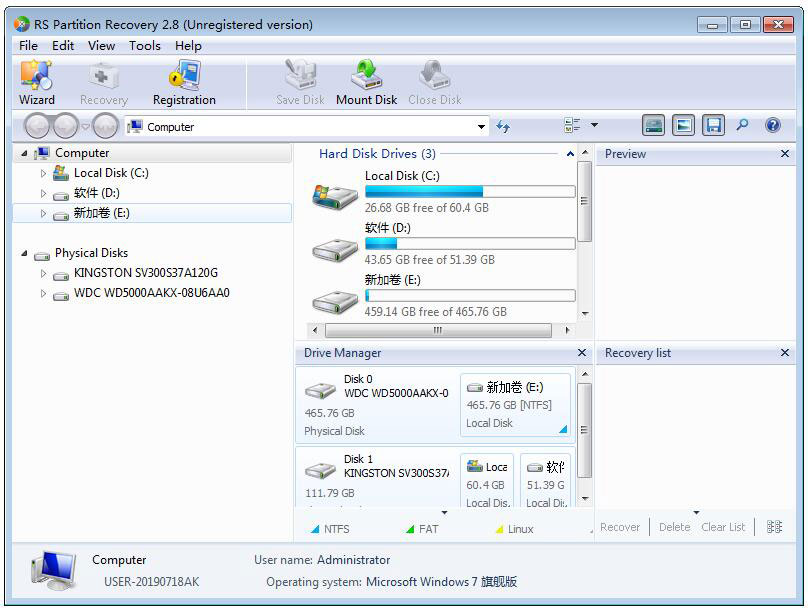This screenshot has width=808, height=610.
Task: Collapse the Physical Disks node
Action: pyautogui.click(x=24, y=253)
